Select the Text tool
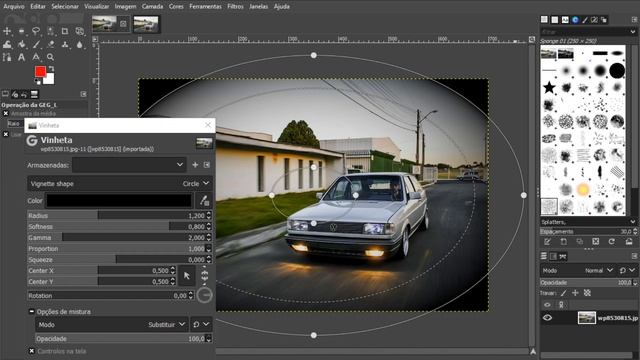The width and height of the screenshot is (640, 360). pos(21,58)
